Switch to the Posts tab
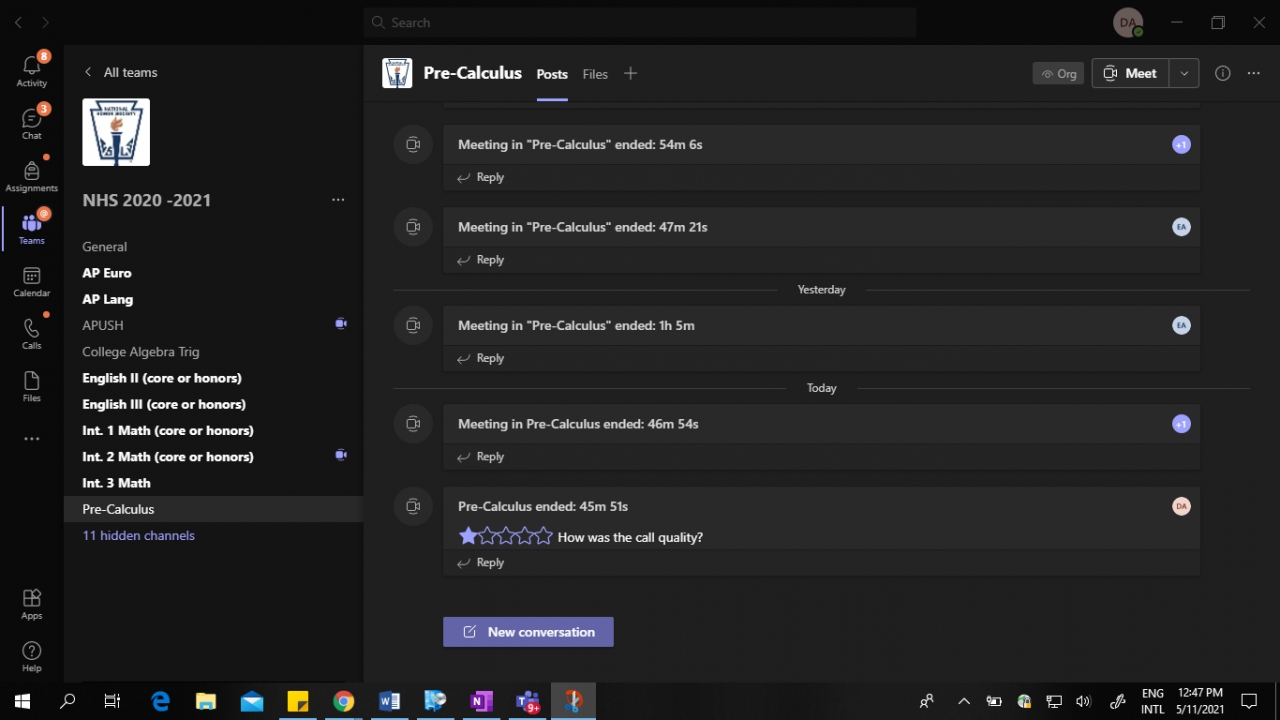 [x=552, y=74]
